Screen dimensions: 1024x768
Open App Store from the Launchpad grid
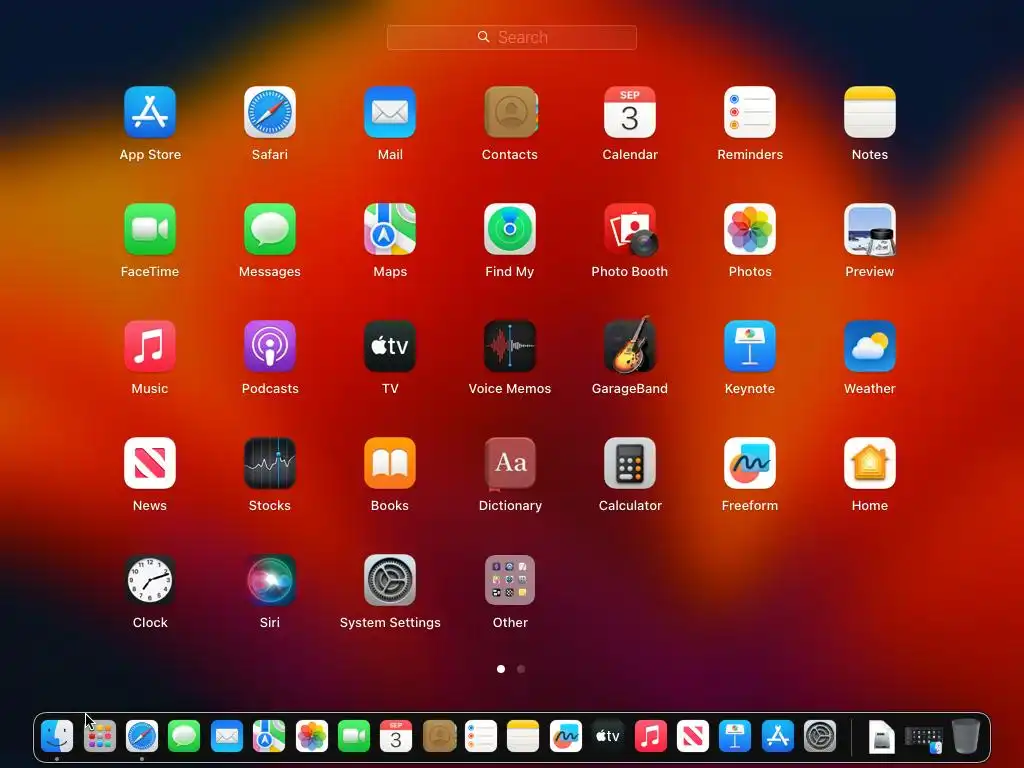[150, 112]
